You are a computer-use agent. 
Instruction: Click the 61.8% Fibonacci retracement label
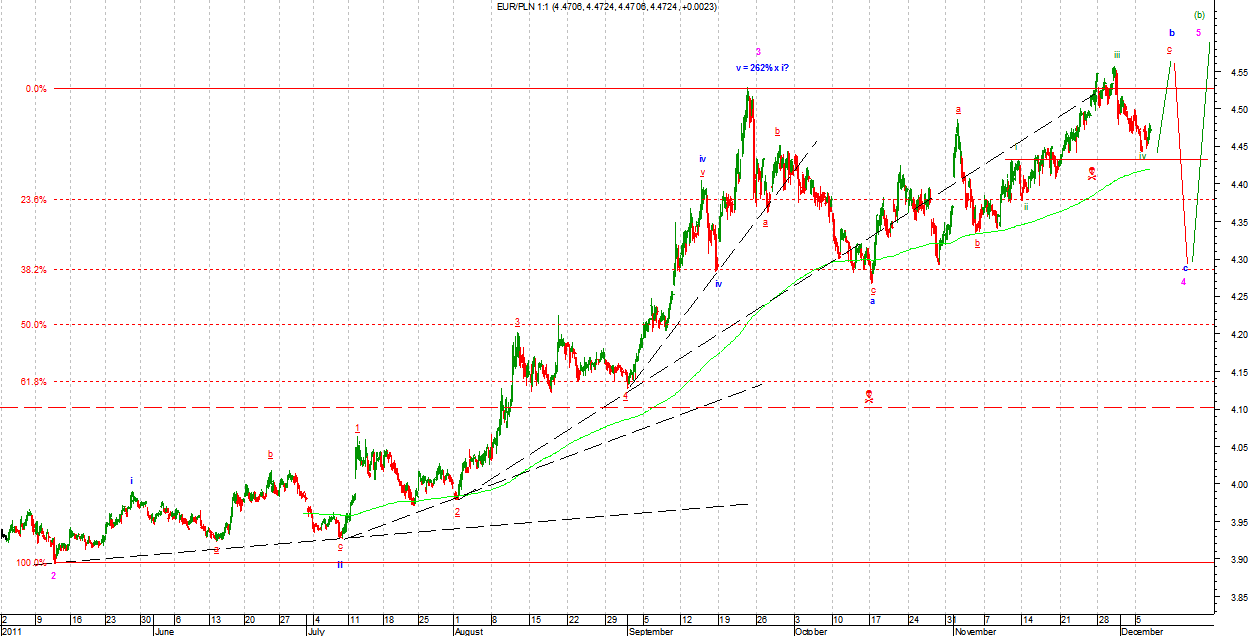click(35, 382)
